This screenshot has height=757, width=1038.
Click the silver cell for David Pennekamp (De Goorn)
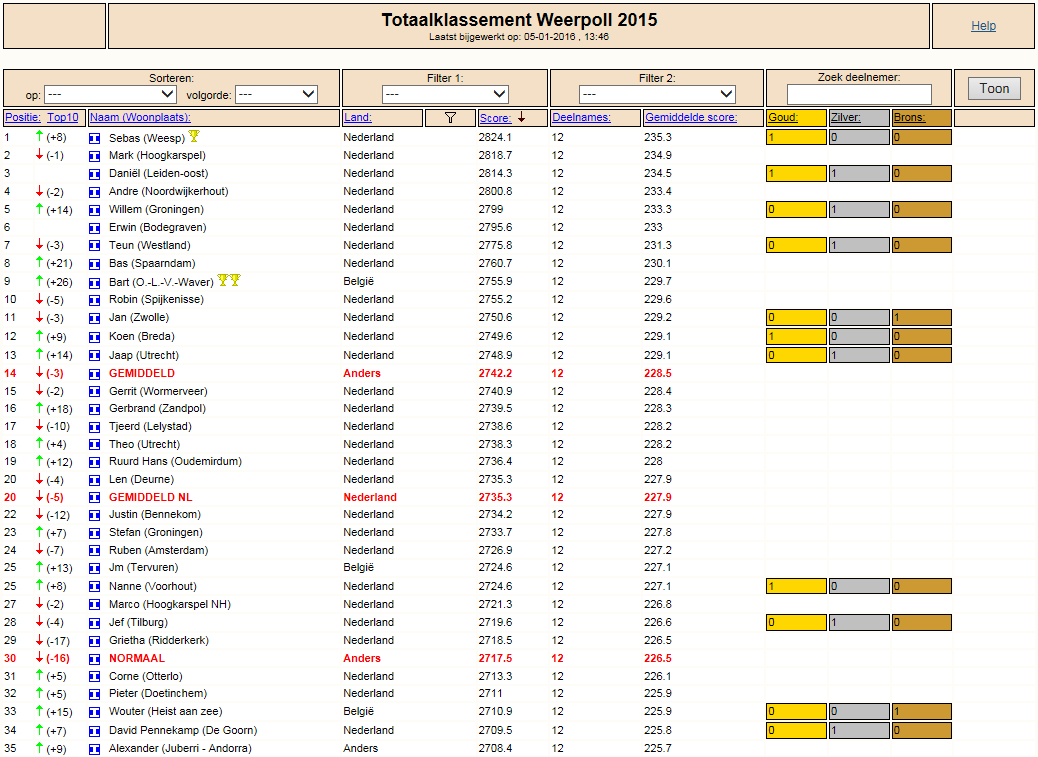tap(859, 731)
